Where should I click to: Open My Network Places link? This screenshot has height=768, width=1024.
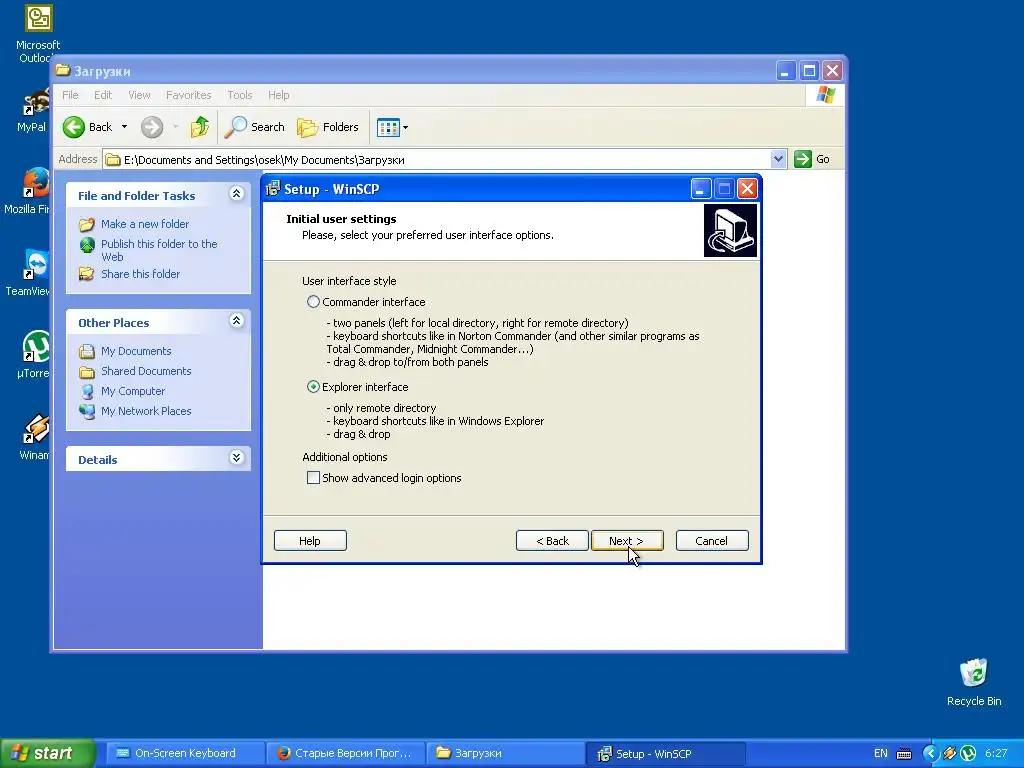pyautogui.click(x=146, y=411)
